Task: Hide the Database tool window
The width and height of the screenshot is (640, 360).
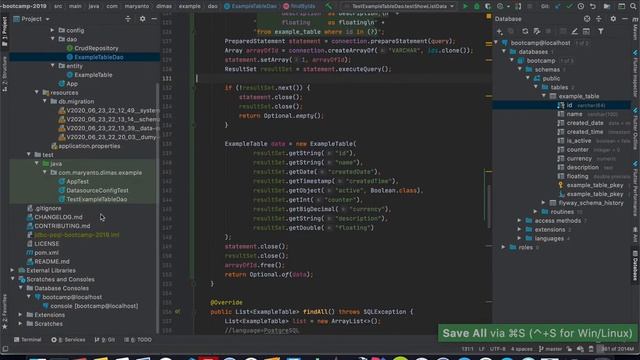Action: (x=625, y=19)
